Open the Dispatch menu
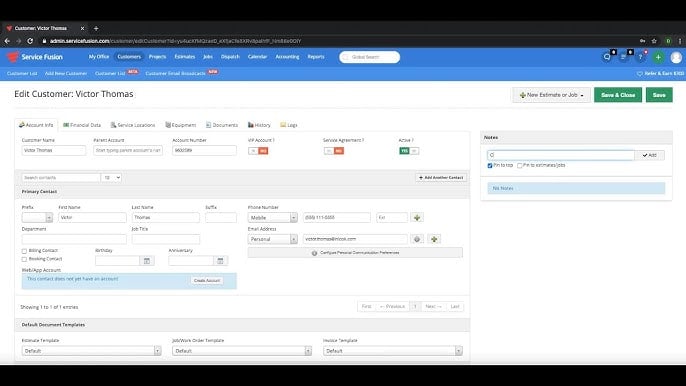Viewport: 686px width, 386px height. click(230, 57)
